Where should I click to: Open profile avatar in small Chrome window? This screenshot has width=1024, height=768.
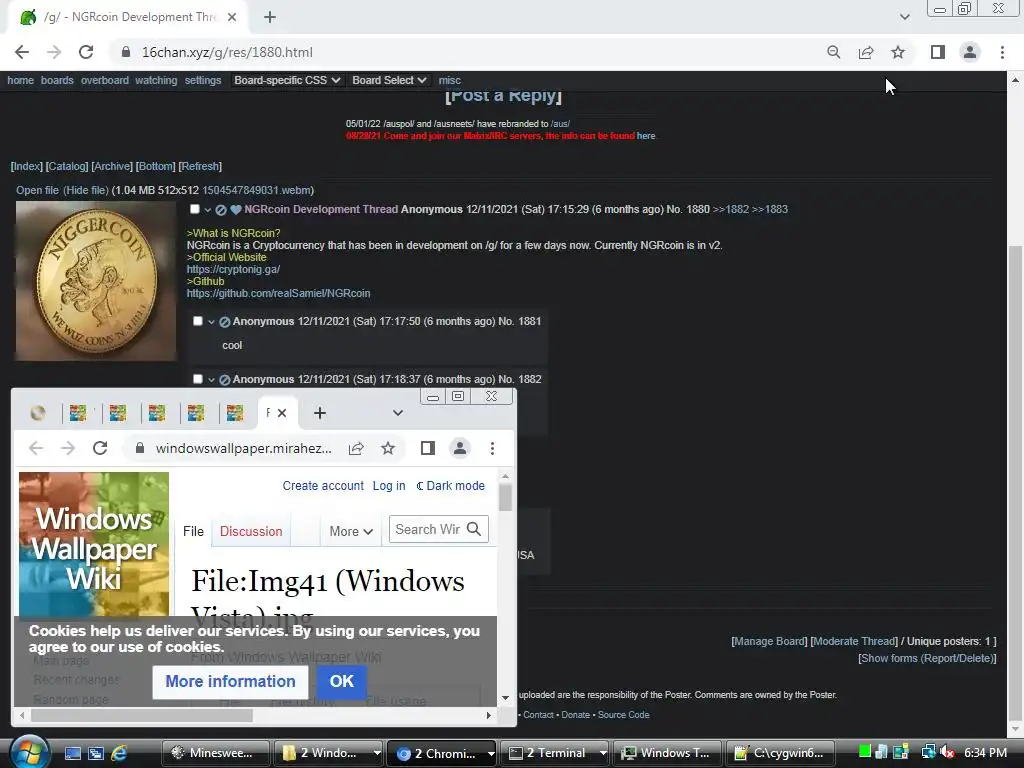coord(460,448)
